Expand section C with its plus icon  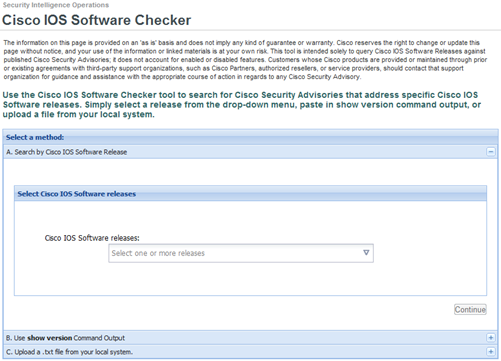click(491, 351)
